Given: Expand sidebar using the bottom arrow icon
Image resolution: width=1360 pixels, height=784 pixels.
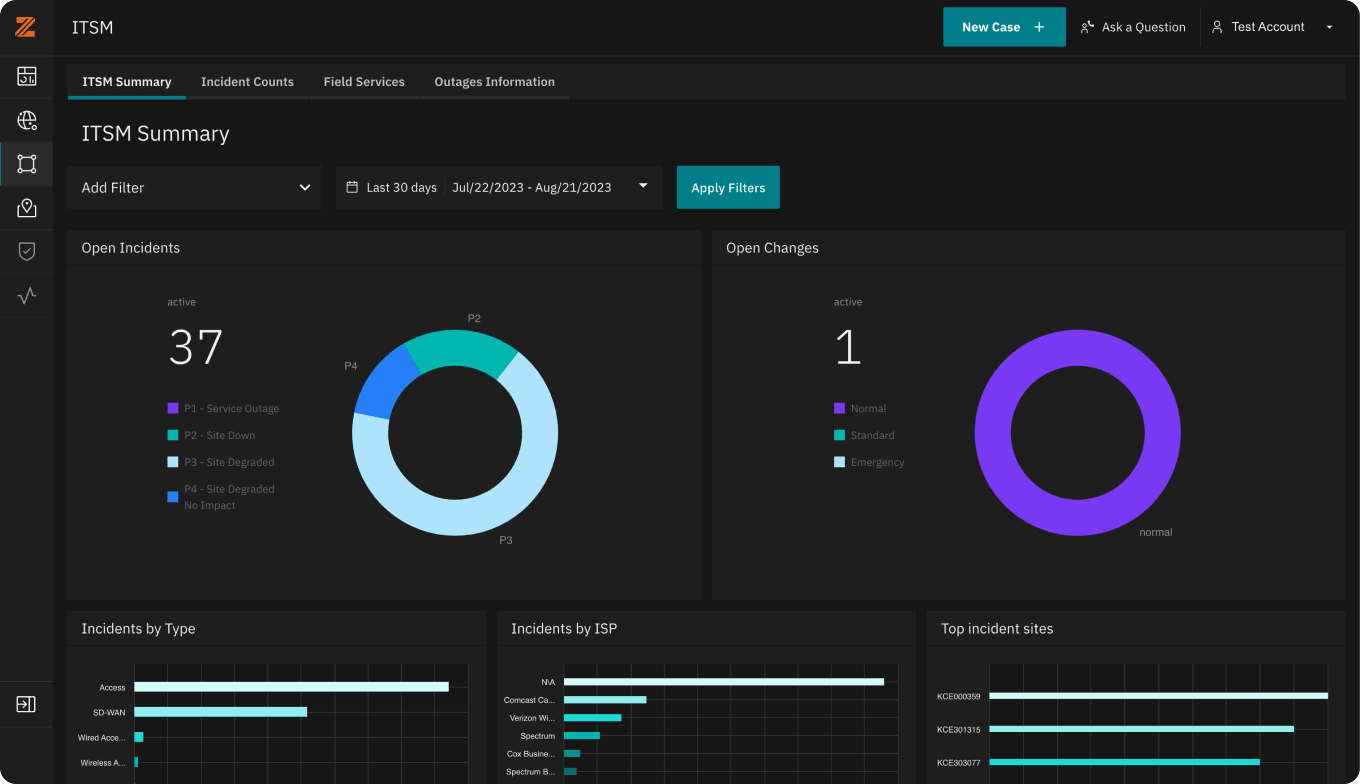Looking at the screenshot, I should pyautogui.click(x=26, y=704).
